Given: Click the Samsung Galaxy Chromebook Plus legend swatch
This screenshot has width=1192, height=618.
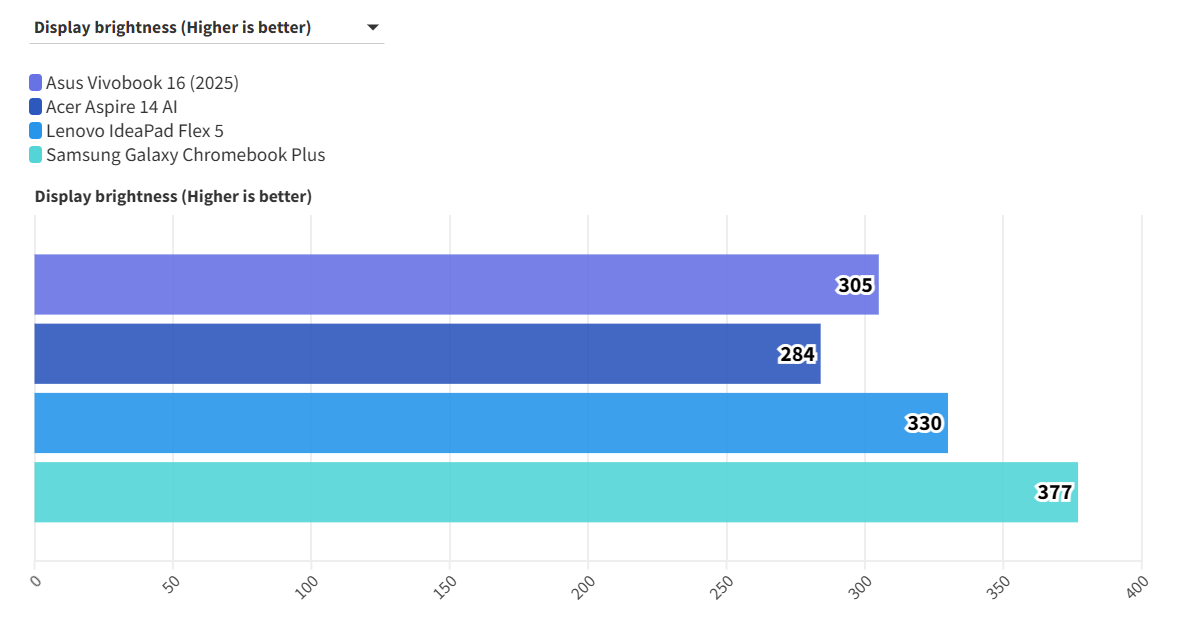Looking at the screenshot, I should point(36,155).
